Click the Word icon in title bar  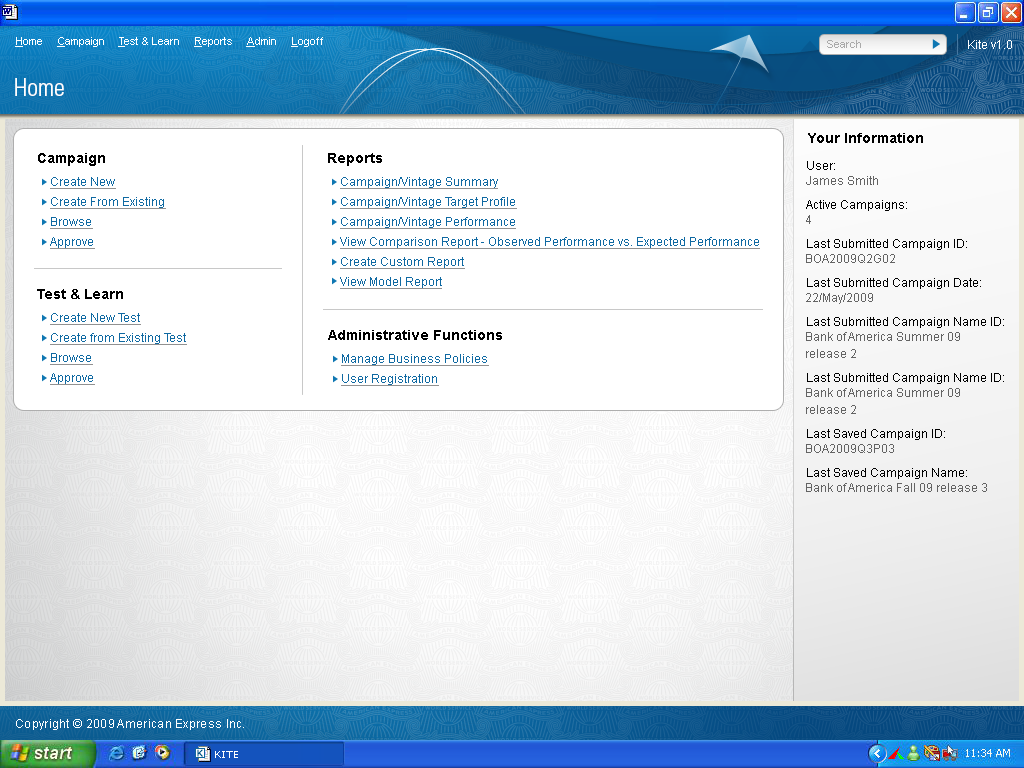point(10,12)
